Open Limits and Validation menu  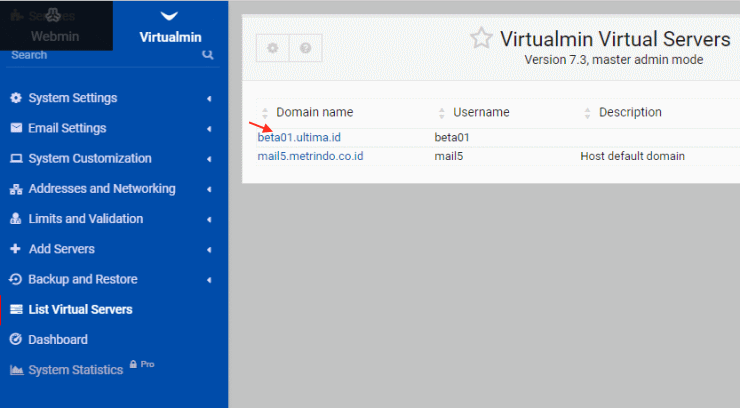click(x=85, y=219)
